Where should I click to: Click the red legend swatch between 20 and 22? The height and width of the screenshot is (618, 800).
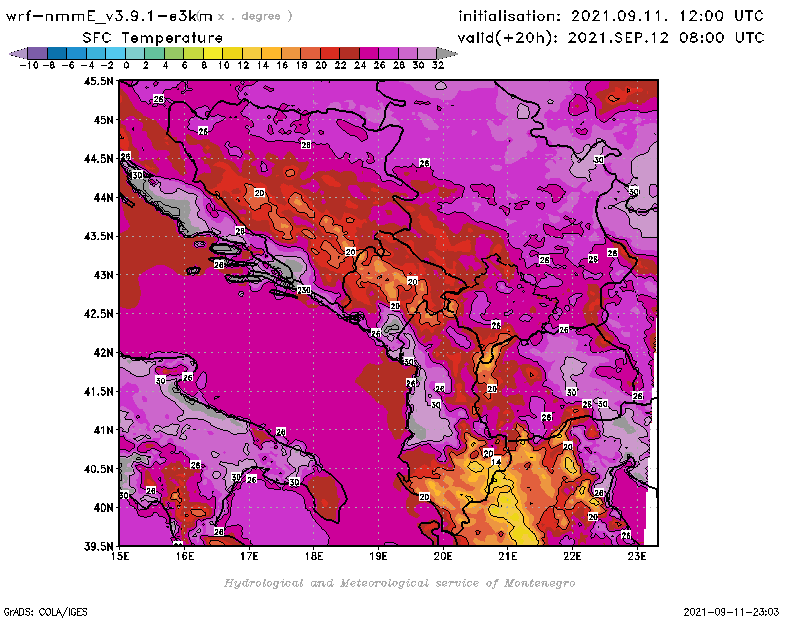[x=330, y=53]
